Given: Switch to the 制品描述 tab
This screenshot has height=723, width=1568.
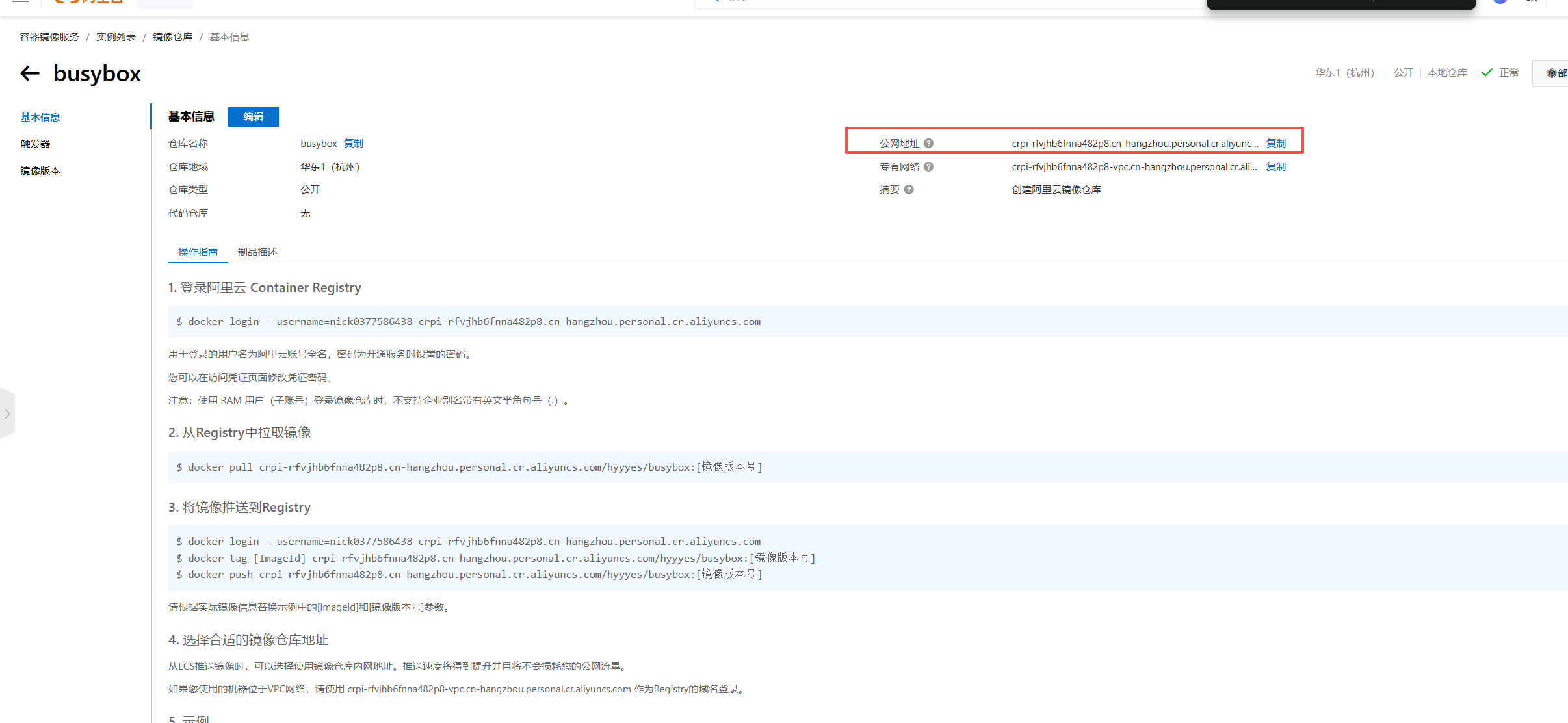Looking at the screenshot, I should (x=257, y=252).
